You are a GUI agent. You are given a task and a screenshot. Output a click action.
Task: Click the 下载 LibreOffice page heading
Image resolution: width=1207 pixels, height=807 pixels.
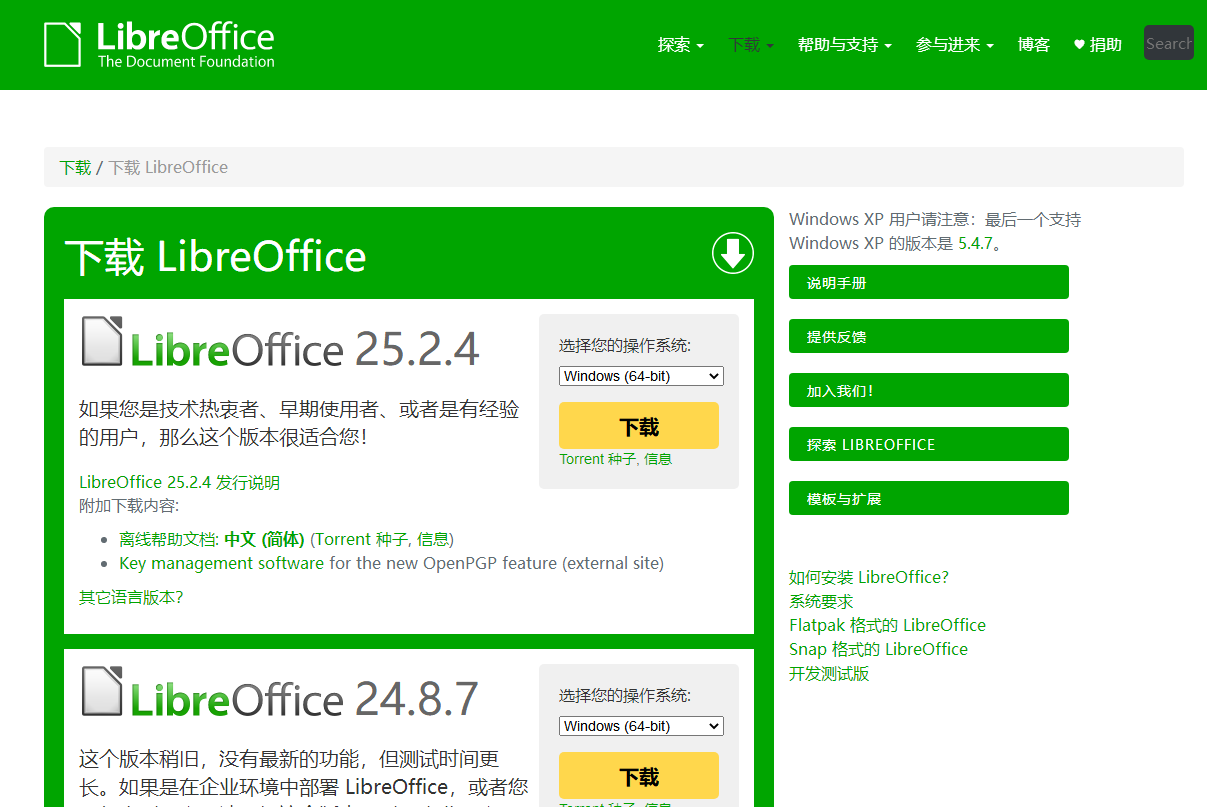(x=215, y=256)
